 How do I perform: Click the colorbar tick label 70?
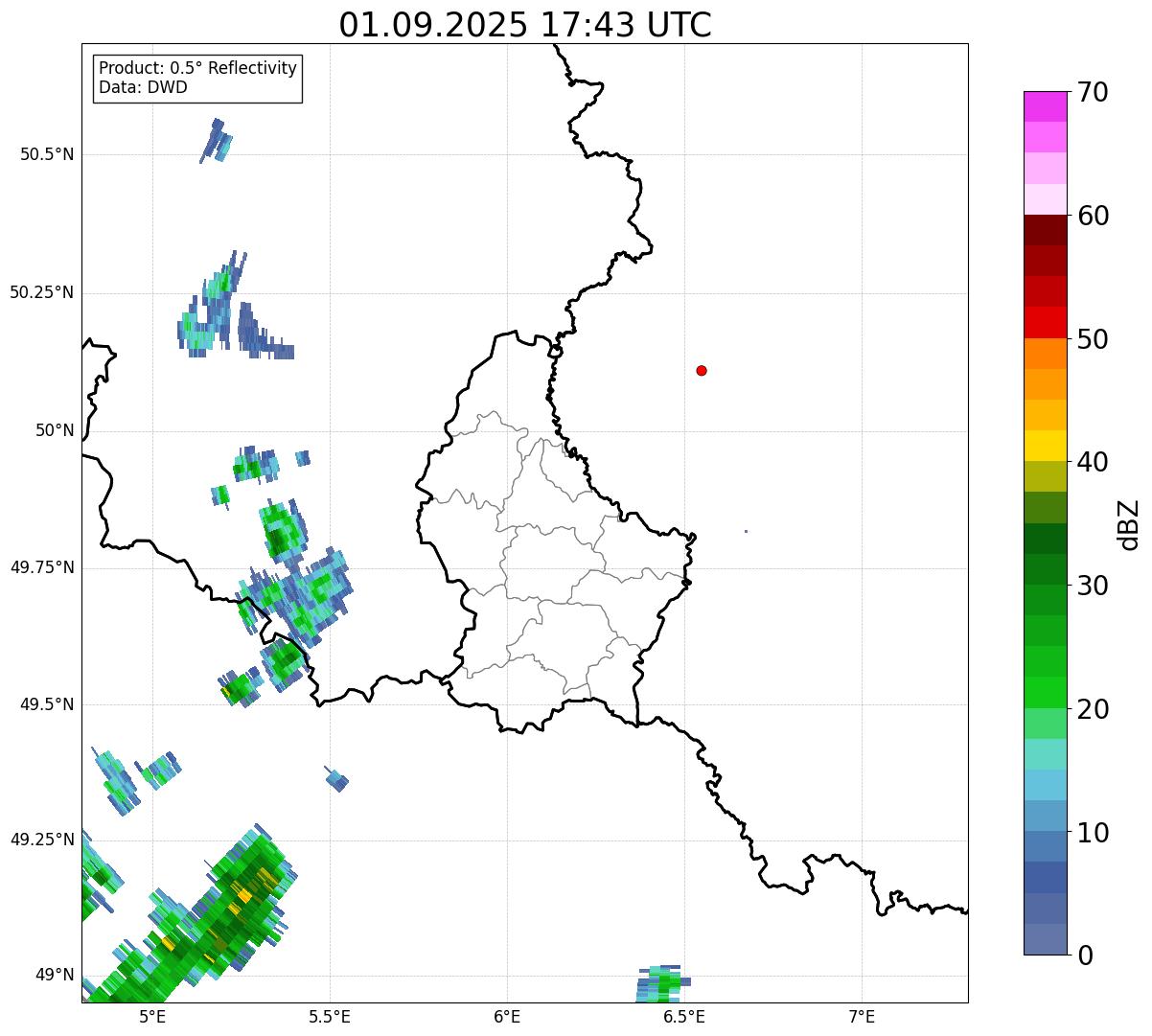[1093, 92]
